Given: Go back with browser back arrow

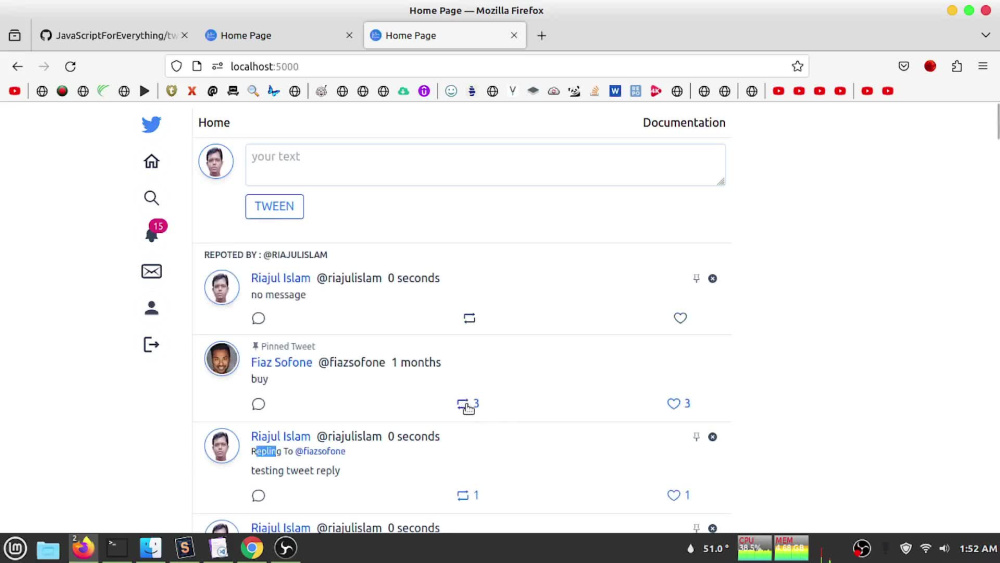Looking at the screenshot, I should [x=17, y=66].
